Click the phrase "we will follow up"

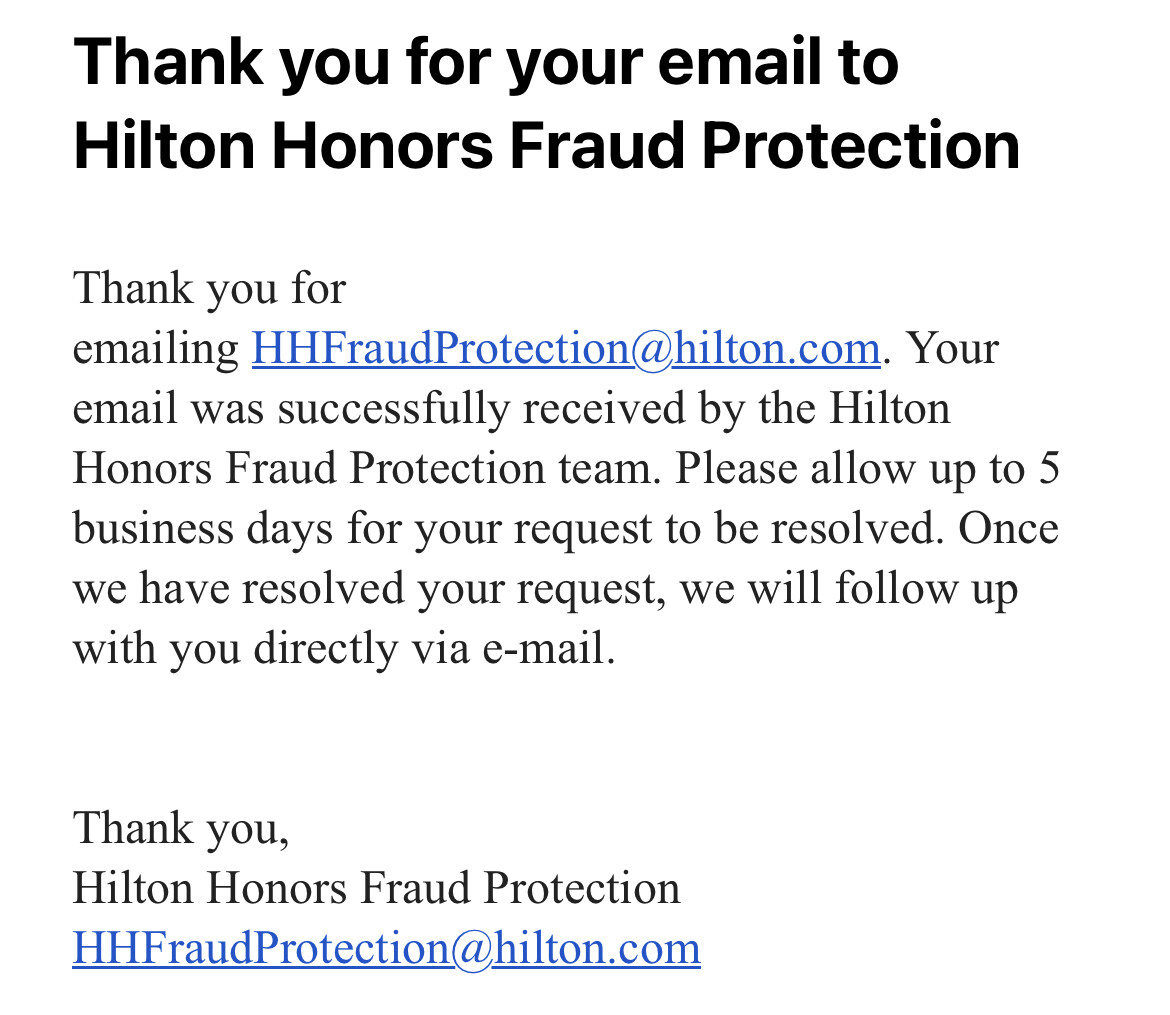coord(848,589)
